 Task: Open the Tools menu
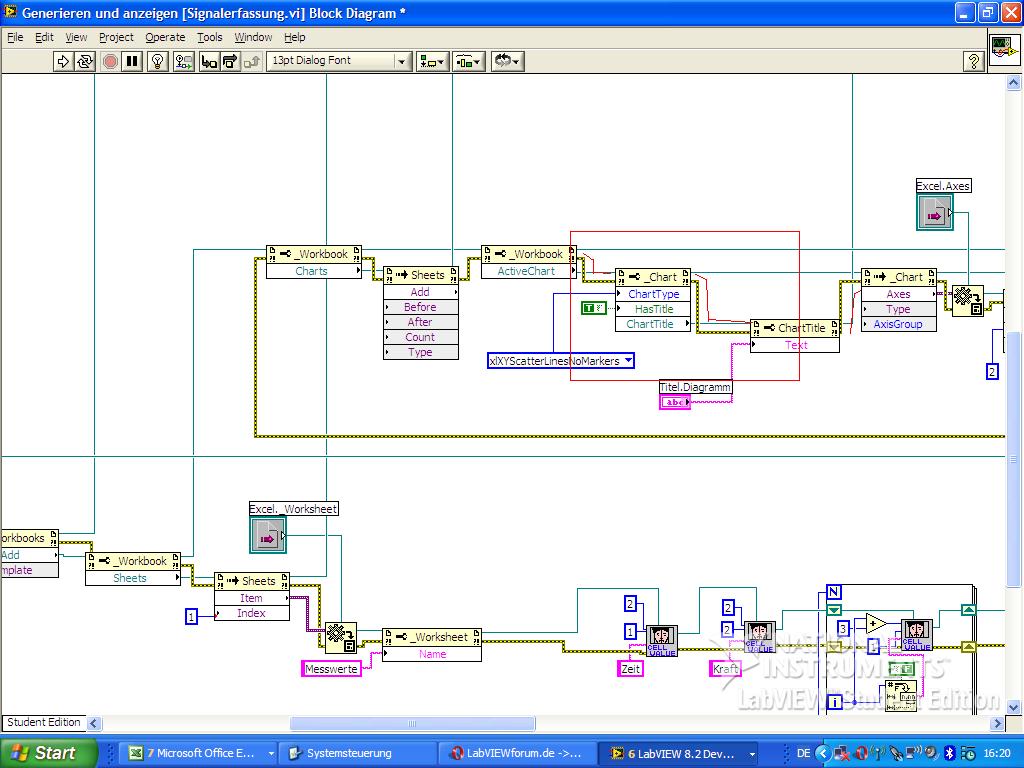click(x=210, y=37)
